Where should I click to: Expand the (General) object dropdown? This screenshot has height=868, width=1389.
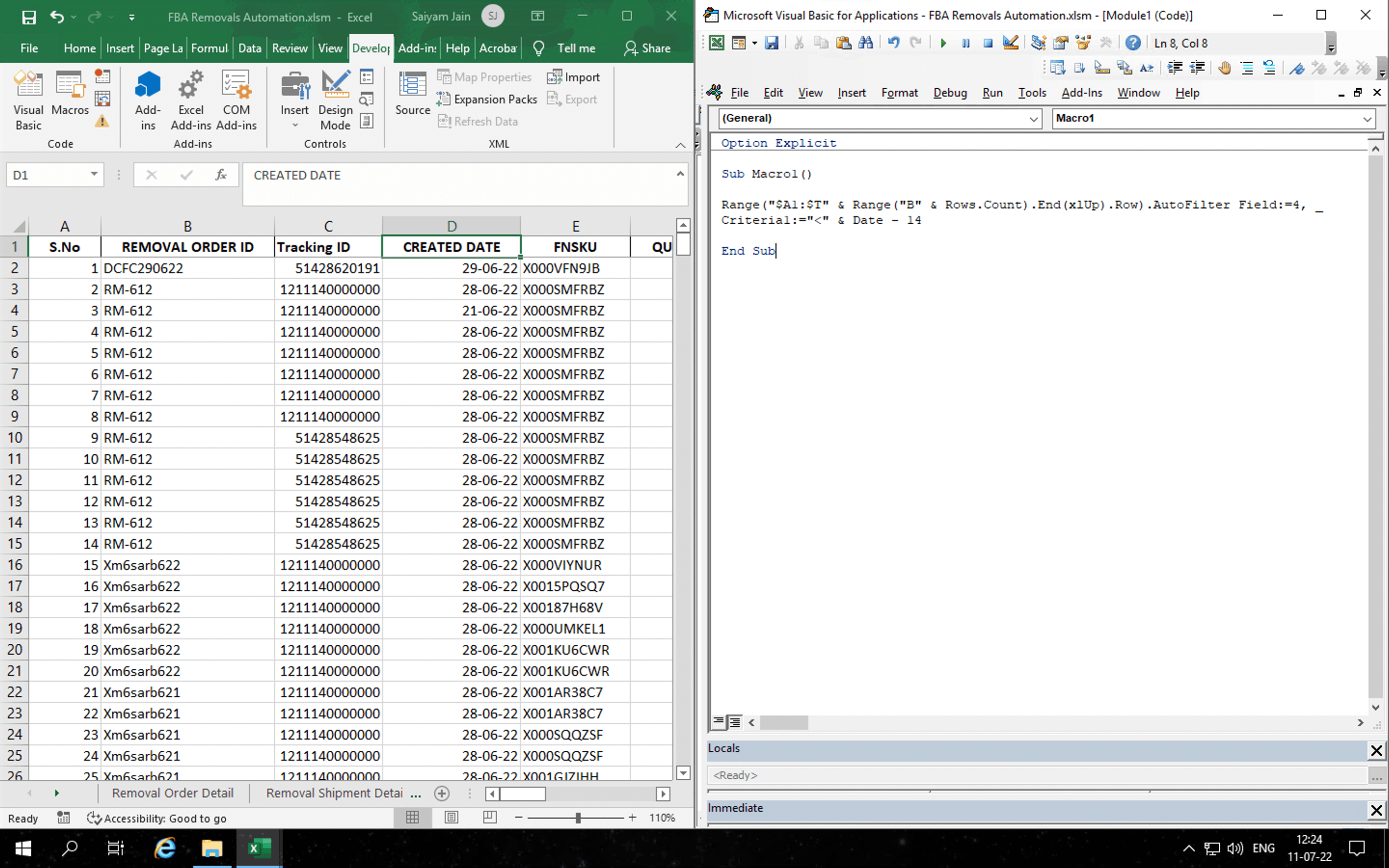coord(1033,119)
